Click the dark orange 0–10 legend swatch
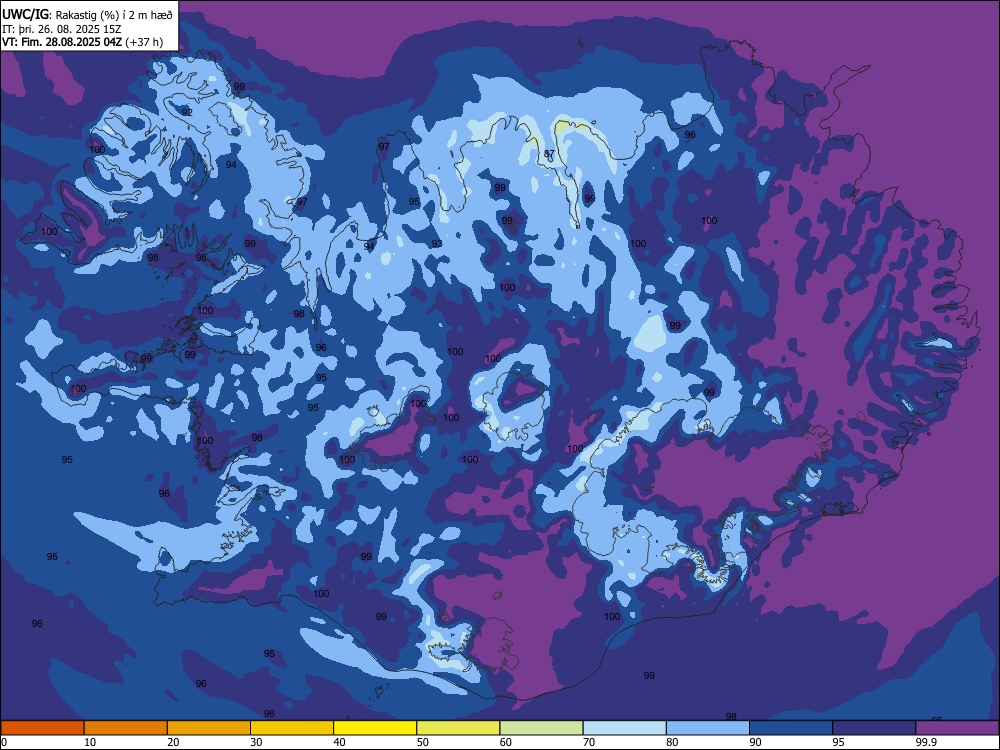Screen dimensions: 1000x750 coord(43,728)
